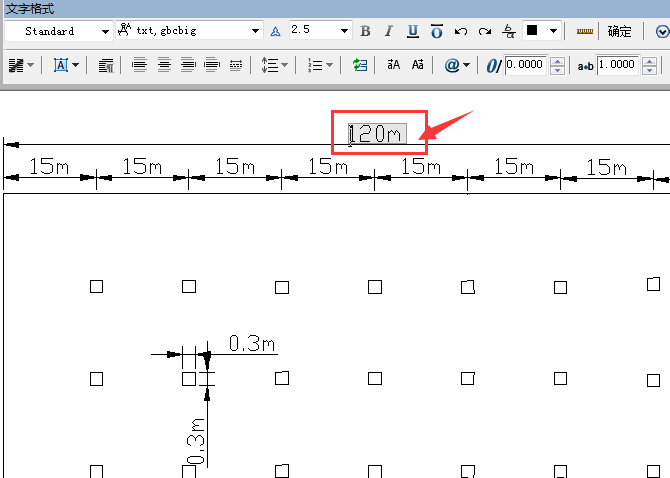This screenshot has width=670, height=478.
Task: Open the black text color swatch
Action: (x=541, y=31)
